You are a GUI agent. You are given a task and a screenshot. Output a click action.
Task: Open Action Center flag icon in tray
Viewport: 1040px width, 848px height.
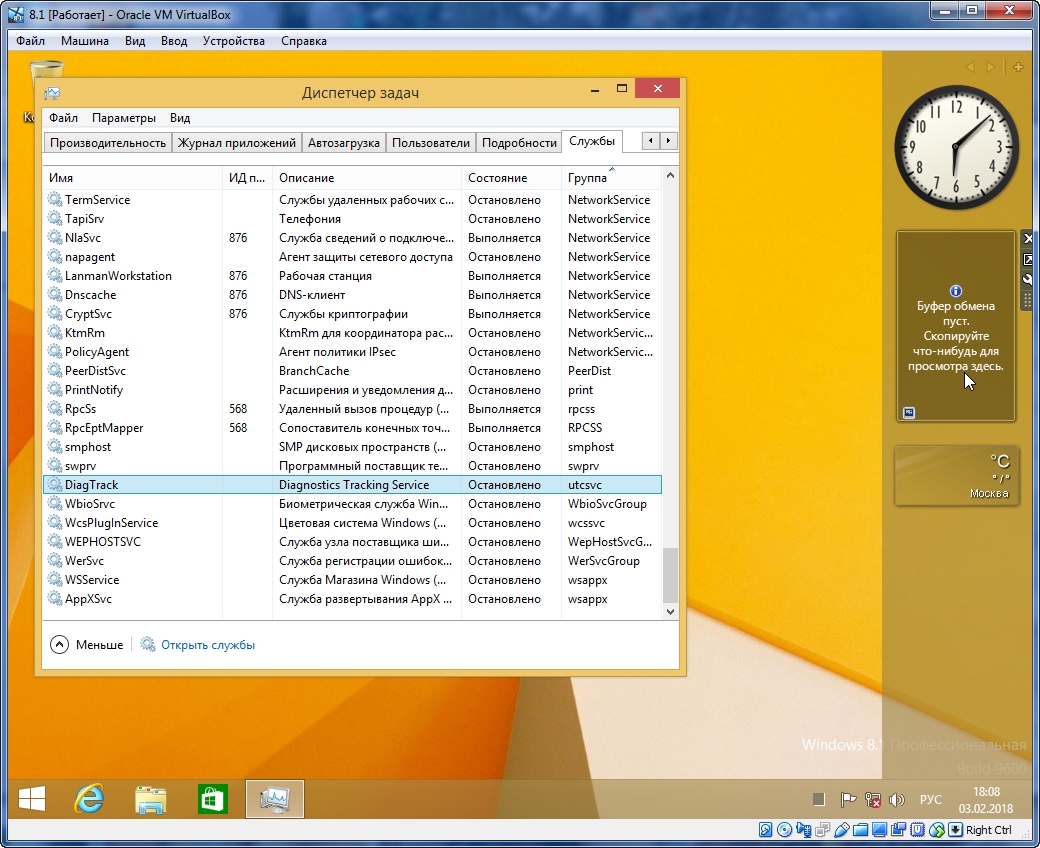[x=848, y=800]
